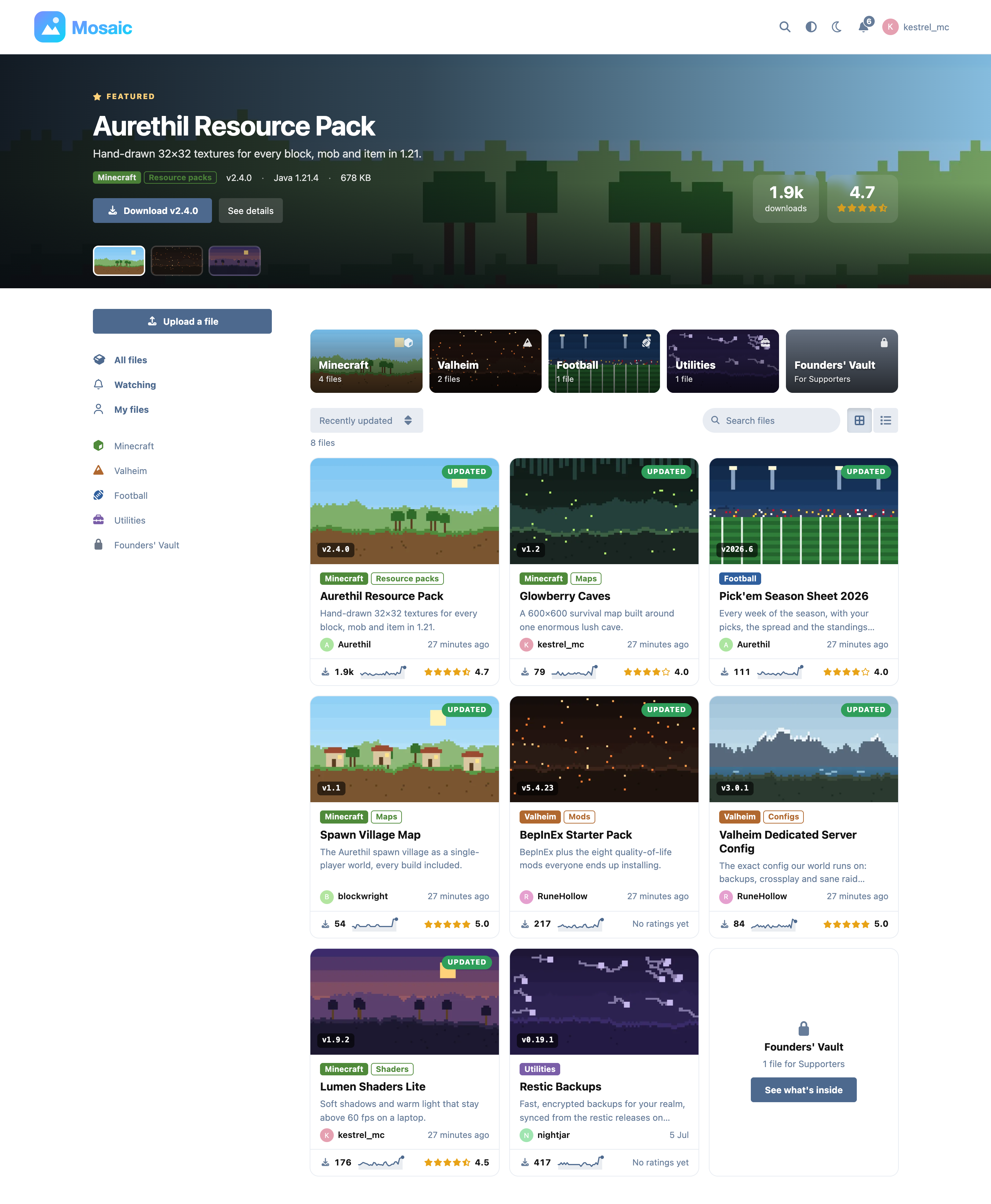Viewport: 991px width, 1204px height.
Task: Open the Valheim 2 files category tile
Action: [x=485, y=361]
